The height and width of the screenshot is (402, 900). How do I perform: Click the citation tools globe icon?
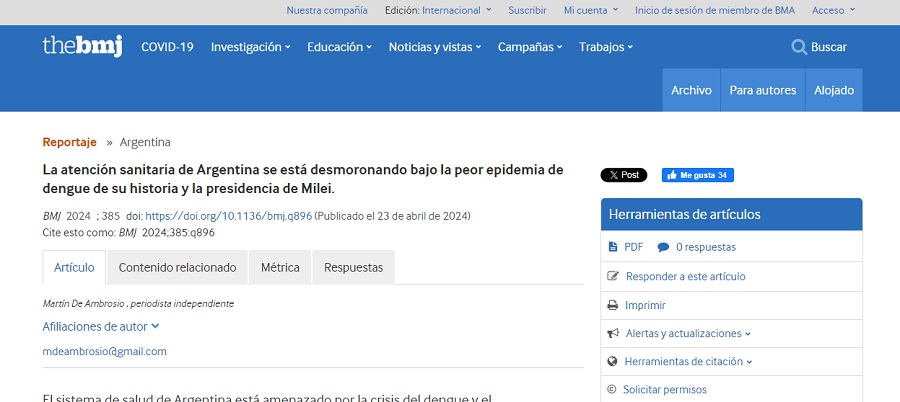point(613,361)
